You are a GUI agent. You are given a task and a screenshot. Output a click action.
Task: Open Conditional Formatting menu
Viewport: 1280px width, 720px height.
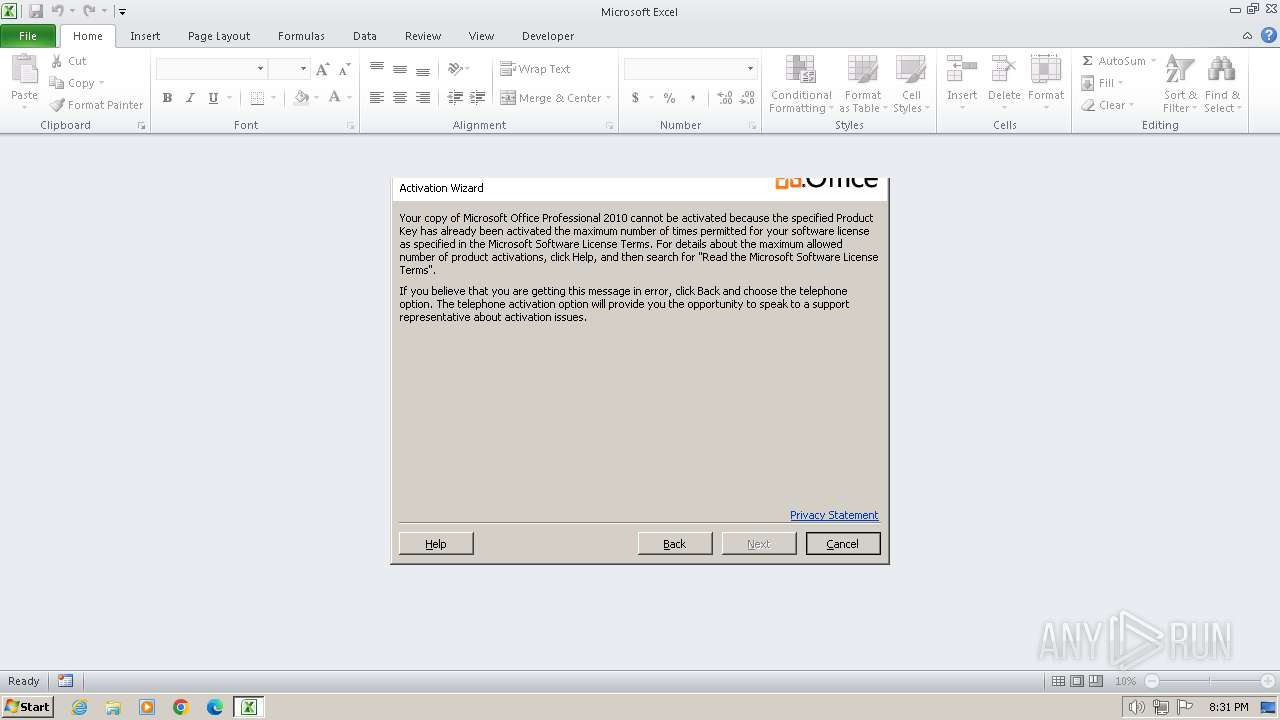coord(801,84)
